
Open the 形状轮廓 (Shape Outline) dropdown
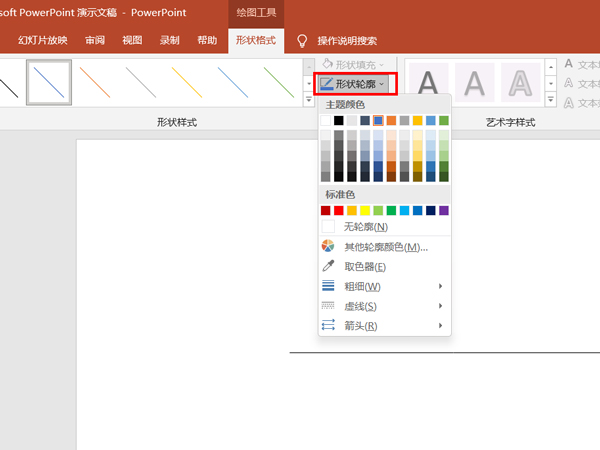point(356,84)
